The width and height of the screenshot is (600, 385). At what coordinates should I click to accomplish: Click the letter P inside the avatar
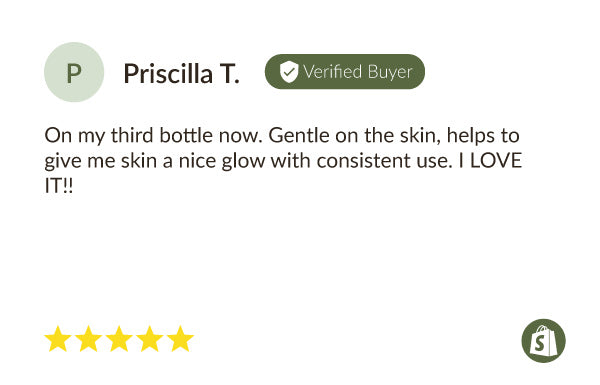pyautogui.click(x=74, y=73)
